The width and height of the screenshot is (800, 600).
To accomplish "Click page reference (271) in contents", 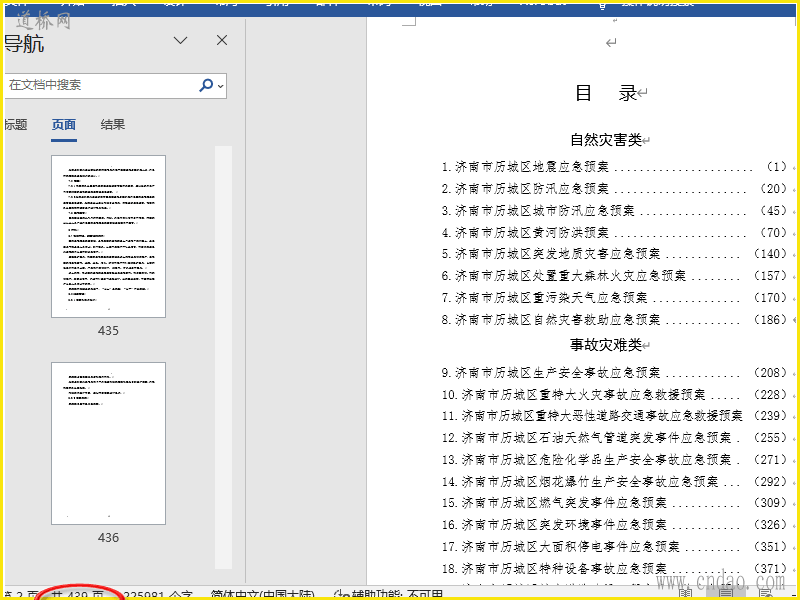I will [x=771, y=460].
